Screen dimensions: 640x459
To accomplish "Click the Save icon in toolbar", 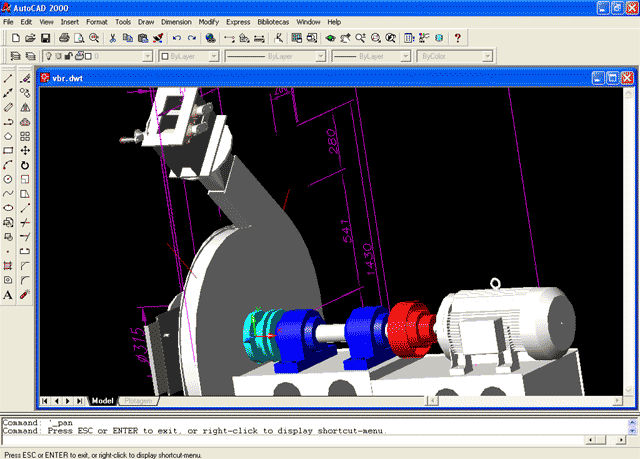I will pos(45,38).
